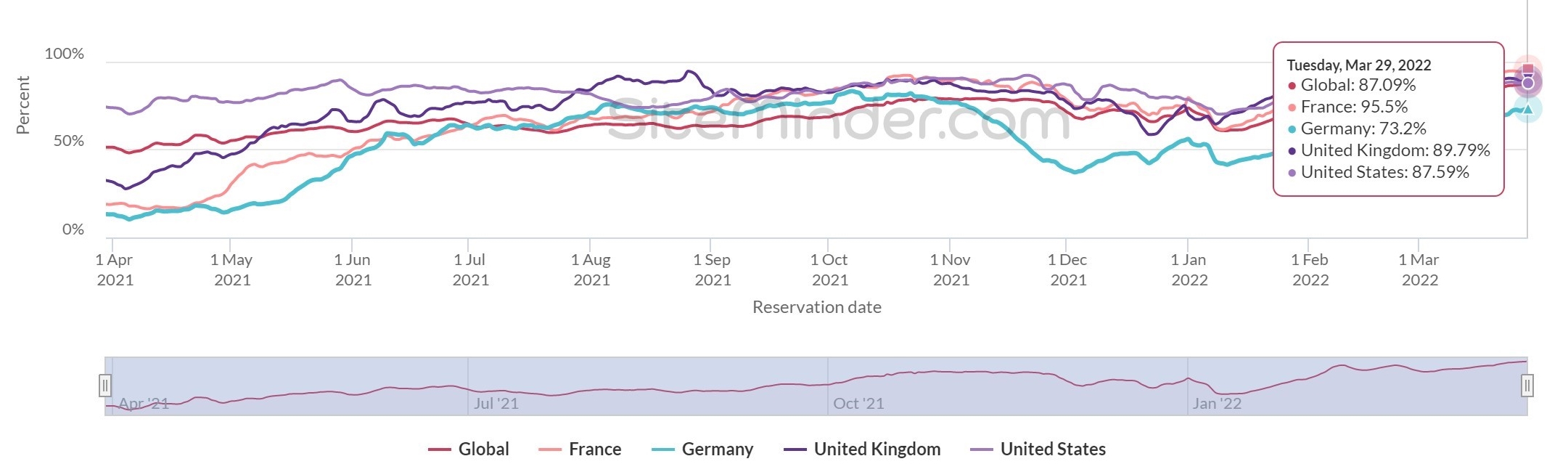Click the teal Germany triangle marker

(1527, 110)
